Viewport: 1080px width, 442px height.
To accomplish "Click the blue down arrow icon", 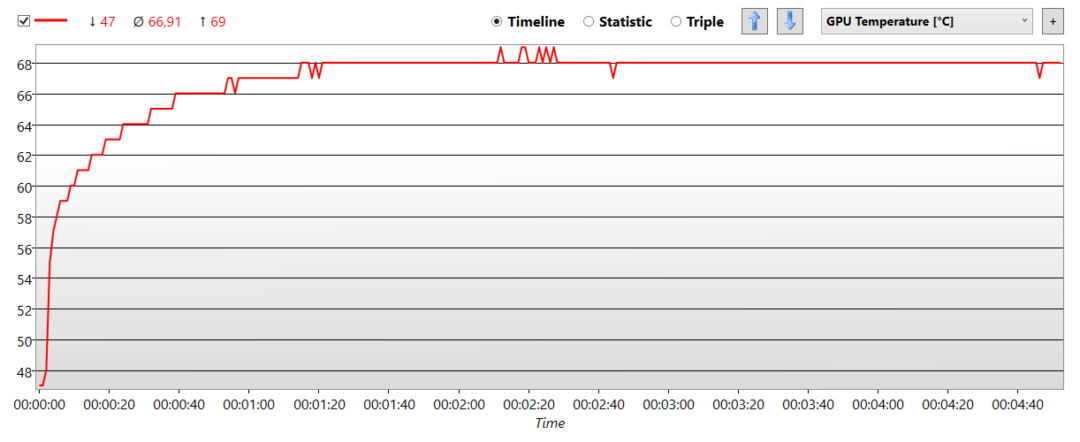I will 790,21.
